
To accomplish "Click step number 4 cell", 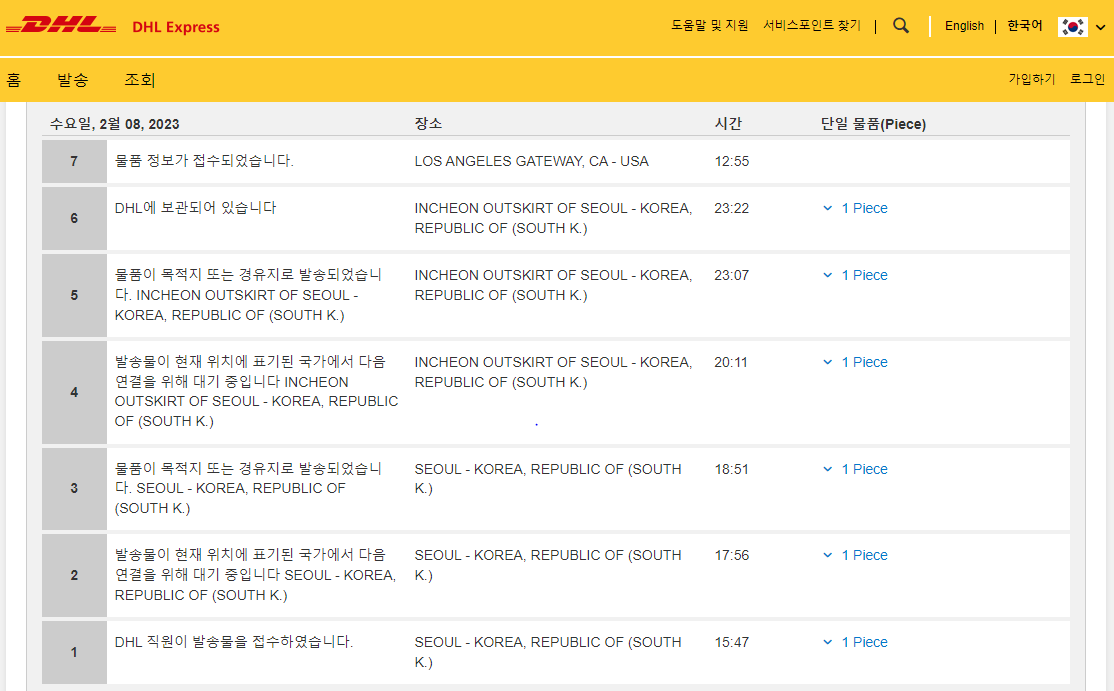I will tap(74, 392).
